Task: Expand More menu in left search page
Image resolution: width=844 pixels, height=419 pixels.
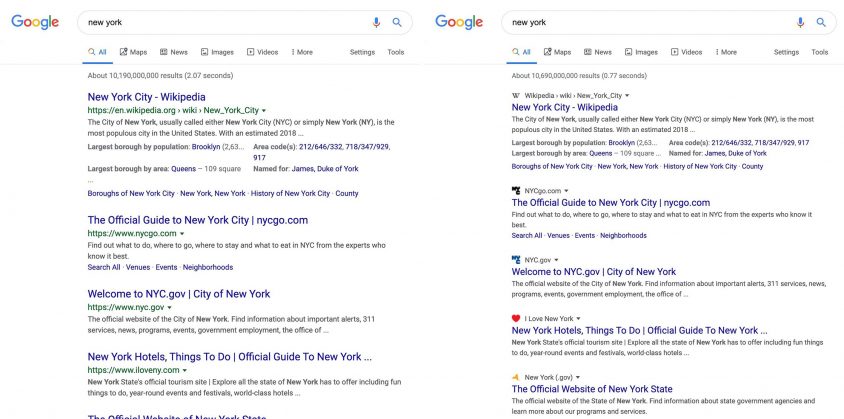Action: tap(302, 52)
